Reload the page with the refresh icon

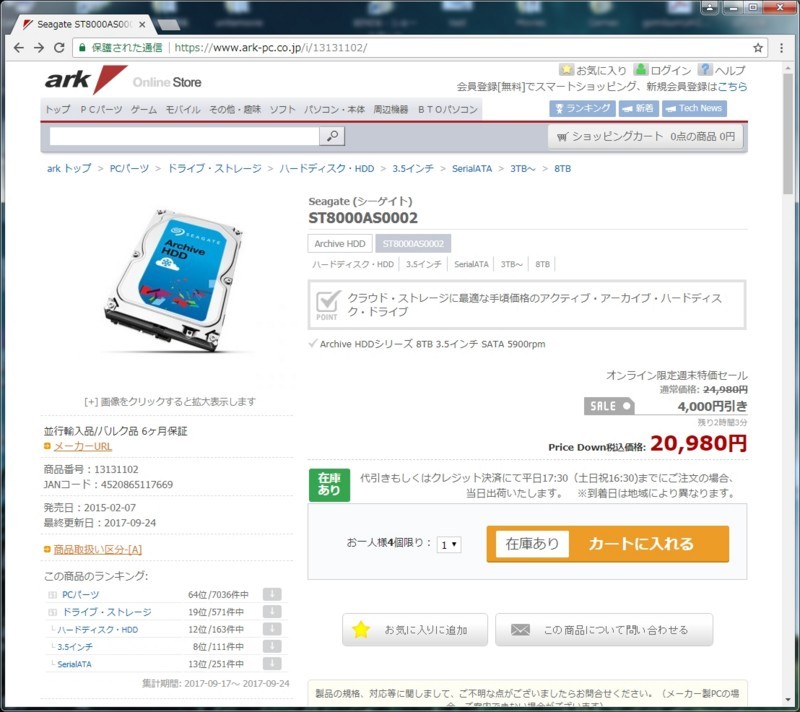coord(59,47)
